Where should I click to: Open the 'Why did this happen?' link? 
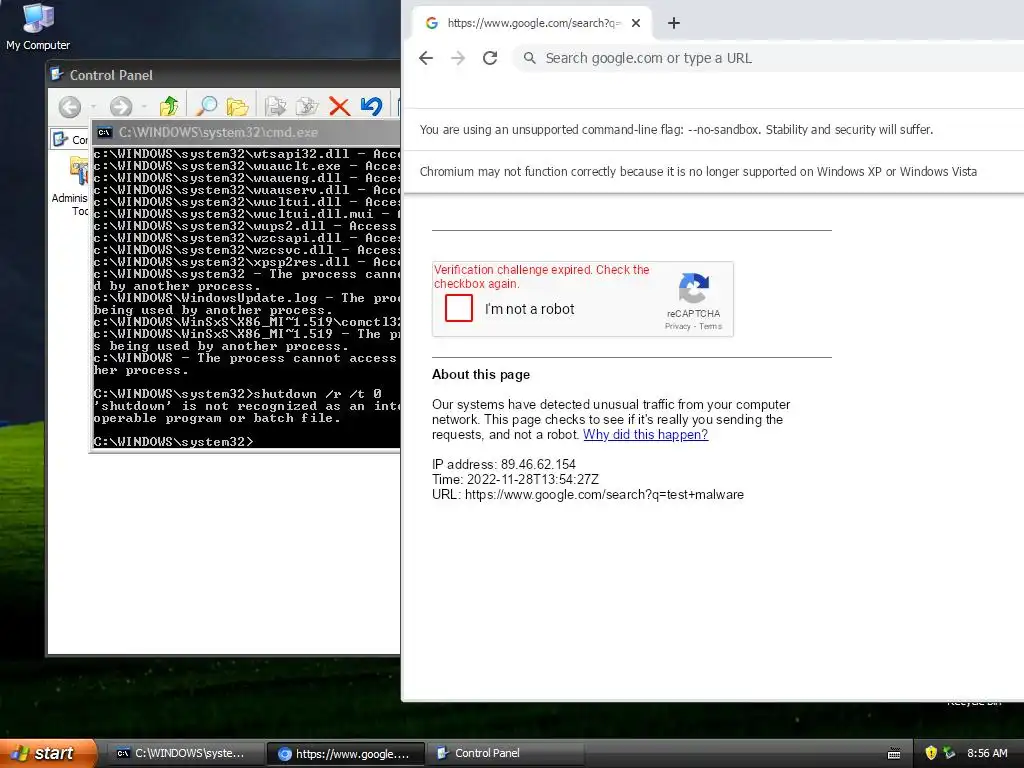click(645, 435)
